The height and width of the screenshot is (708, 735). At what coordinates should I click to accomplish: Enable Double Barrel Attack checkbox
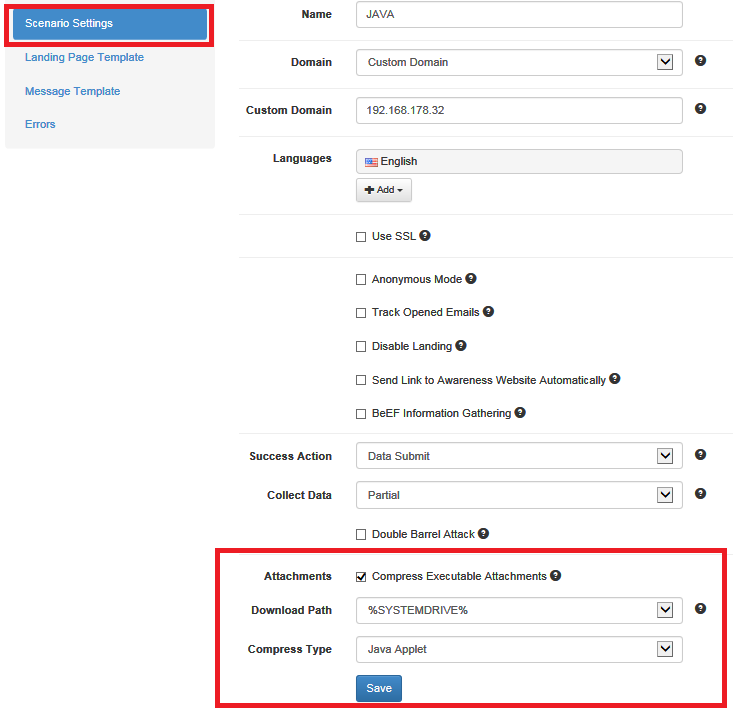click(361, 535)
